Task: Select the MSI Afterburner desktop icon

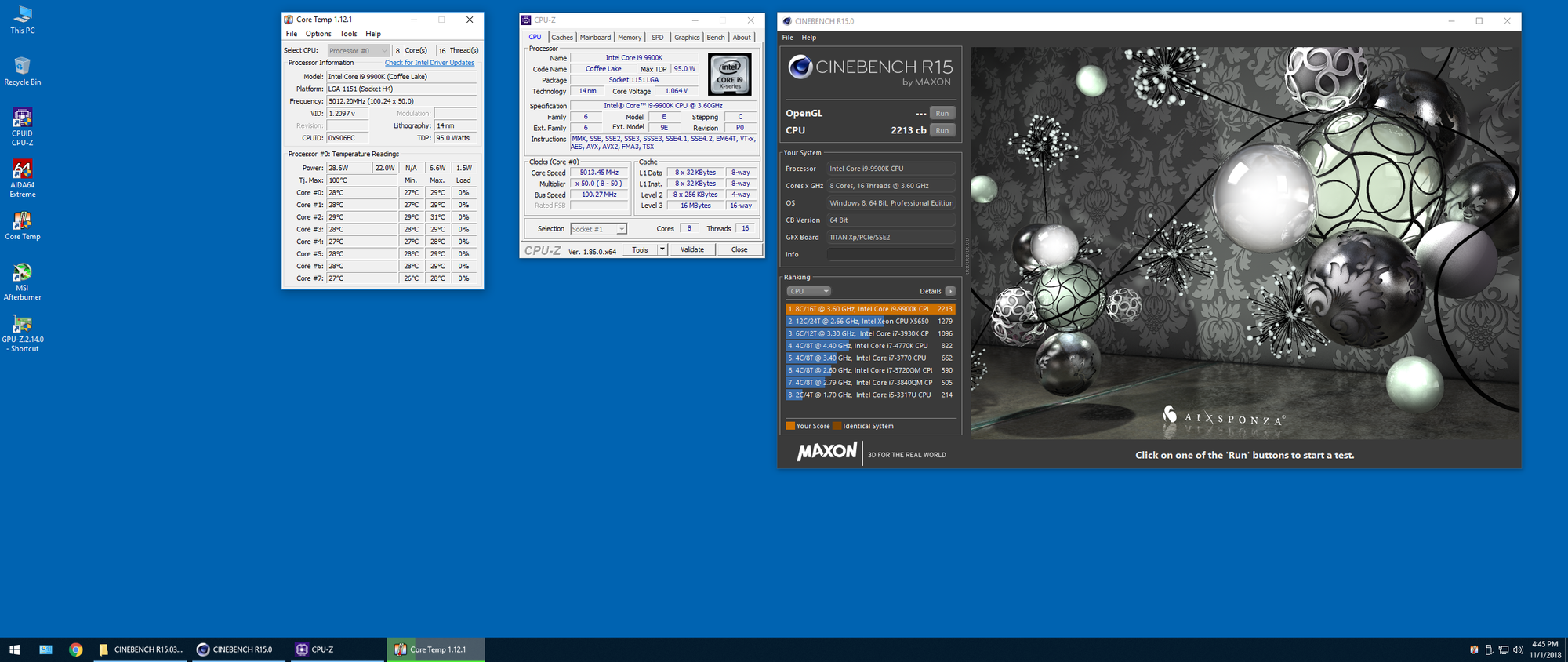Action: pyautogui.click(x=22, y=282)
